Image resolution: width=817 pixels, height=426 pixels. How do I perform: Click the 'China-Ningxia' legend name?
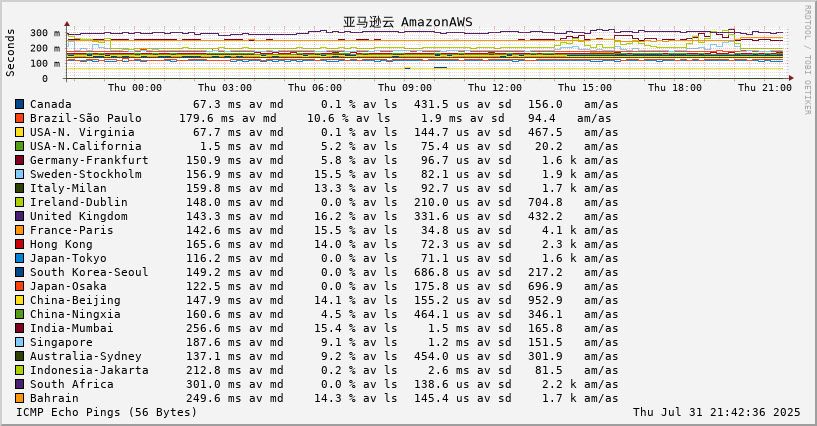(75, 315)
